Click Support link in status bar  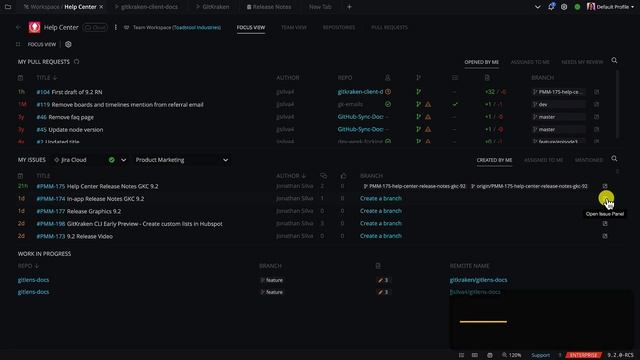[540, 356]
